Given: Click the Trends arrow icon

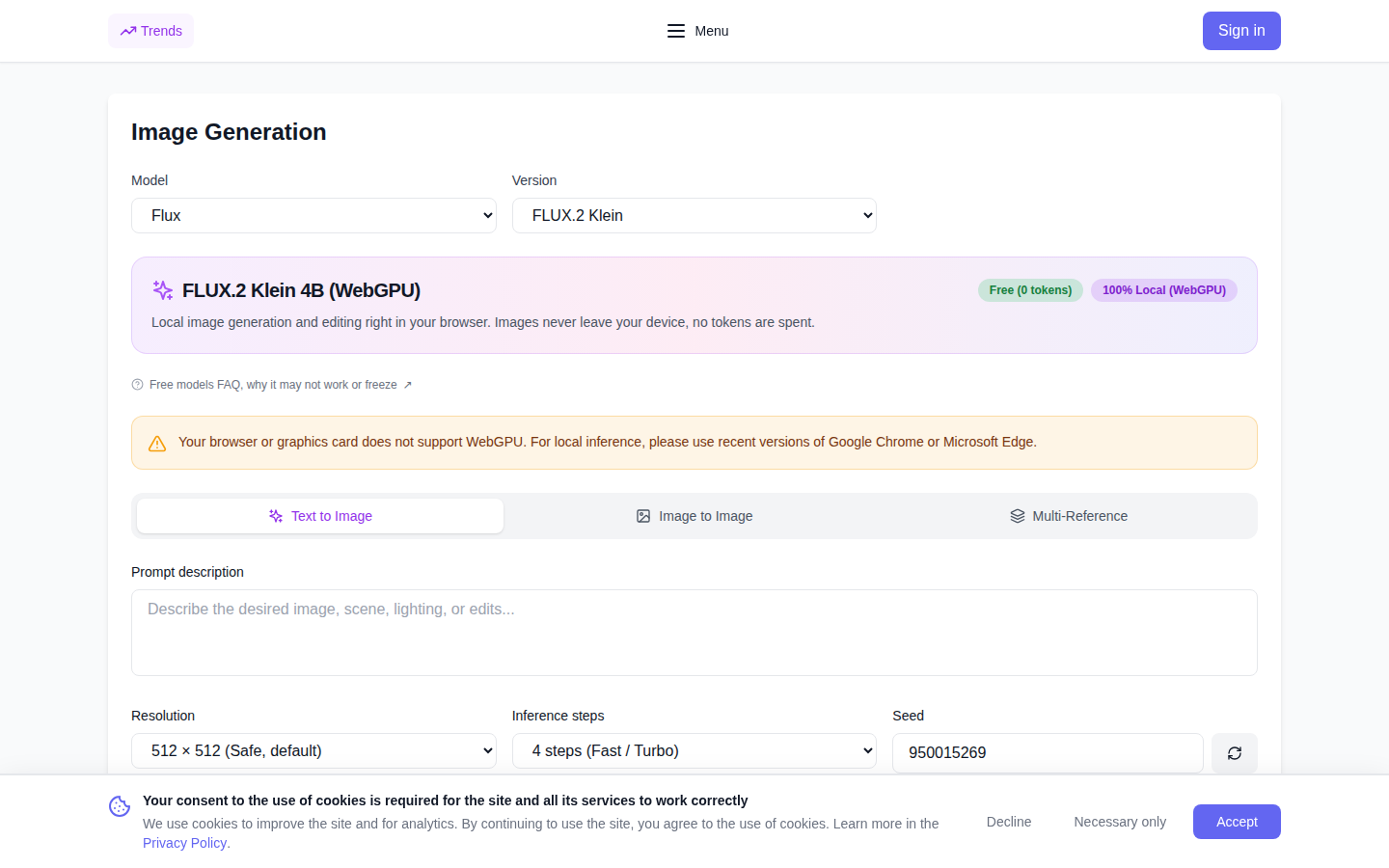Looking at the screenshot, I should [128, 31].
